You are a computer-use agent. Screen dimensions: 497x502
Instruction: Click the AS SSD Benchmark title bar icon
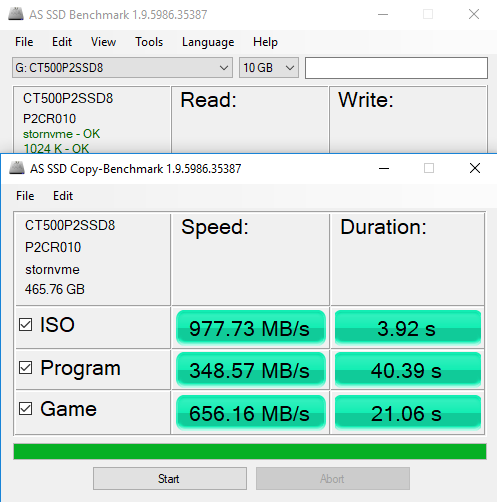click(x=16, y=14)
